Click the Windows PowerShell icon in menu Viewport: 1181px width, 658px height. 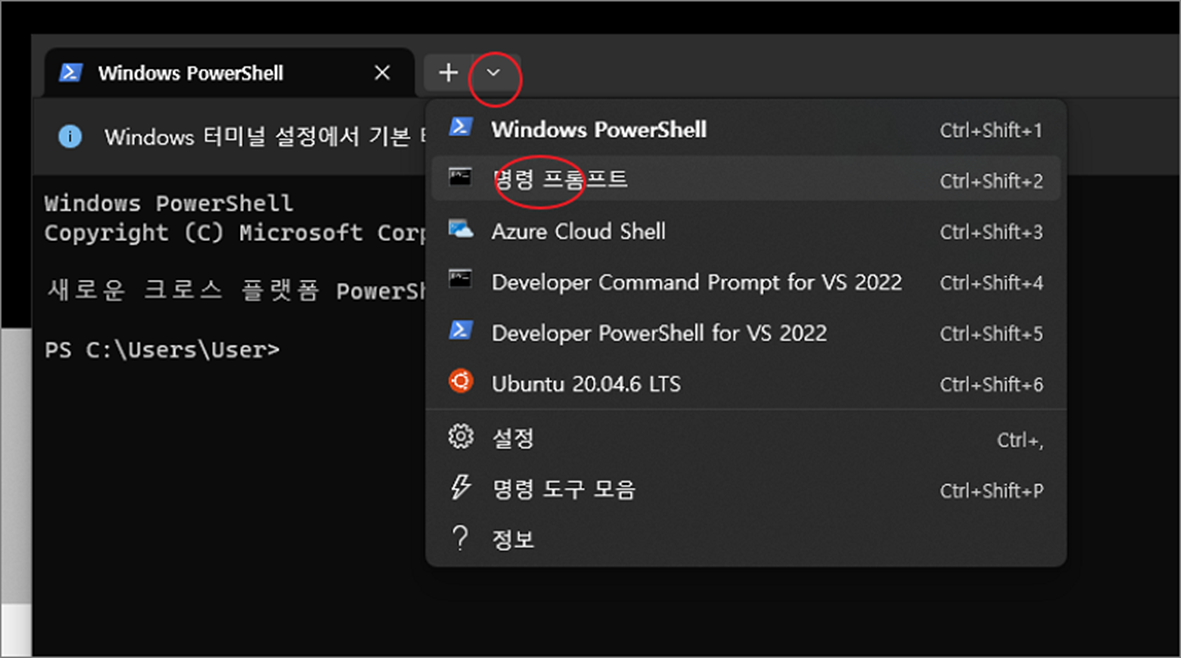(461, 126)
